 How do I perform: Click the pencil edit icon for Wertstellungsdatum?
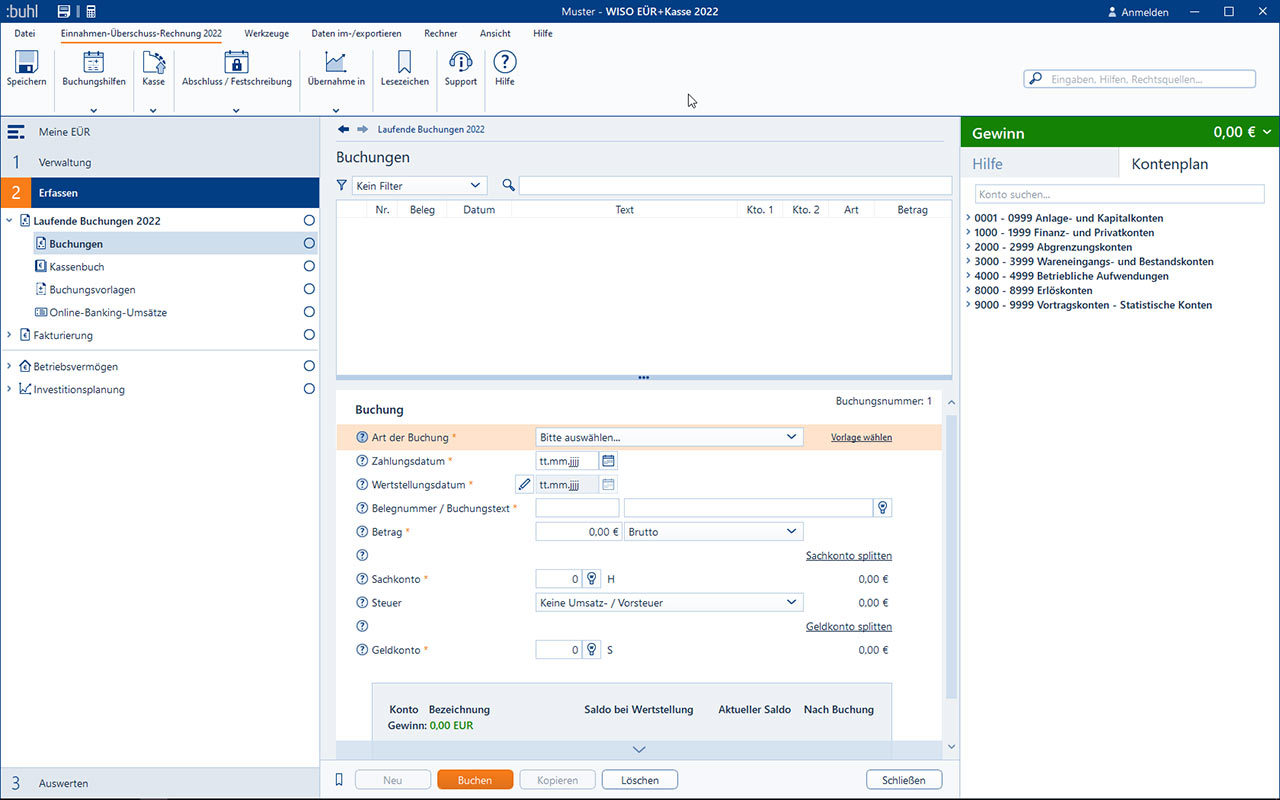(525, 484)
